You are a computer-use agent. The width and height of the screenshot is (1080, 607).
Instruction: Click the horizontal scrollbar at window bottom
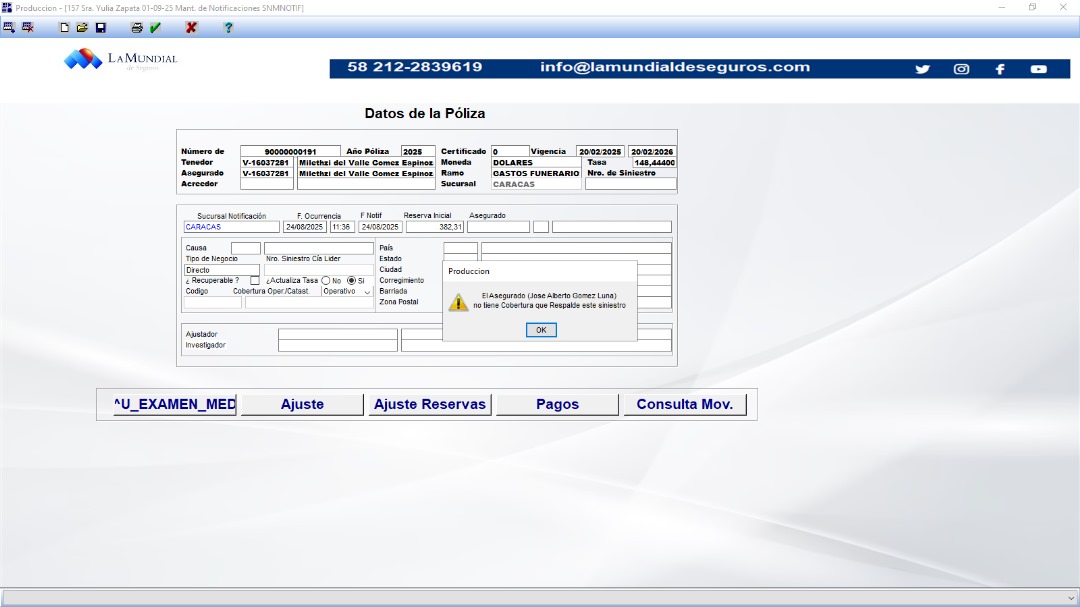click(x=540, y=597)
